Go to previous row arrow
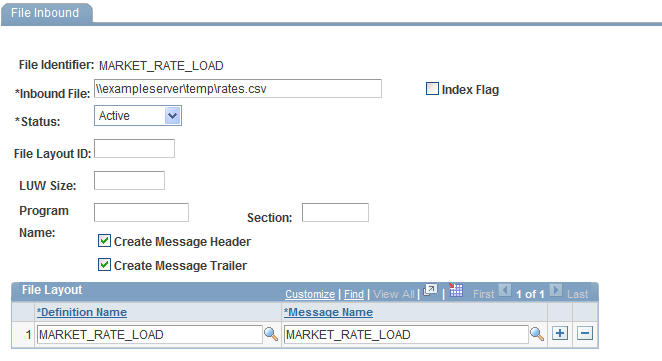The image size is (662, 361). click(x=505, y=290)
